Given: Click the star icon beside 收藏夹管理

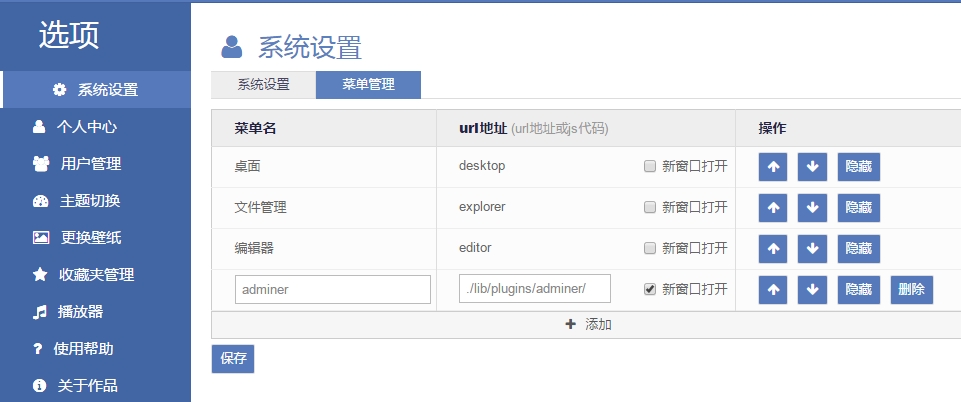Looking at the screenshot, I should (40, 275).
